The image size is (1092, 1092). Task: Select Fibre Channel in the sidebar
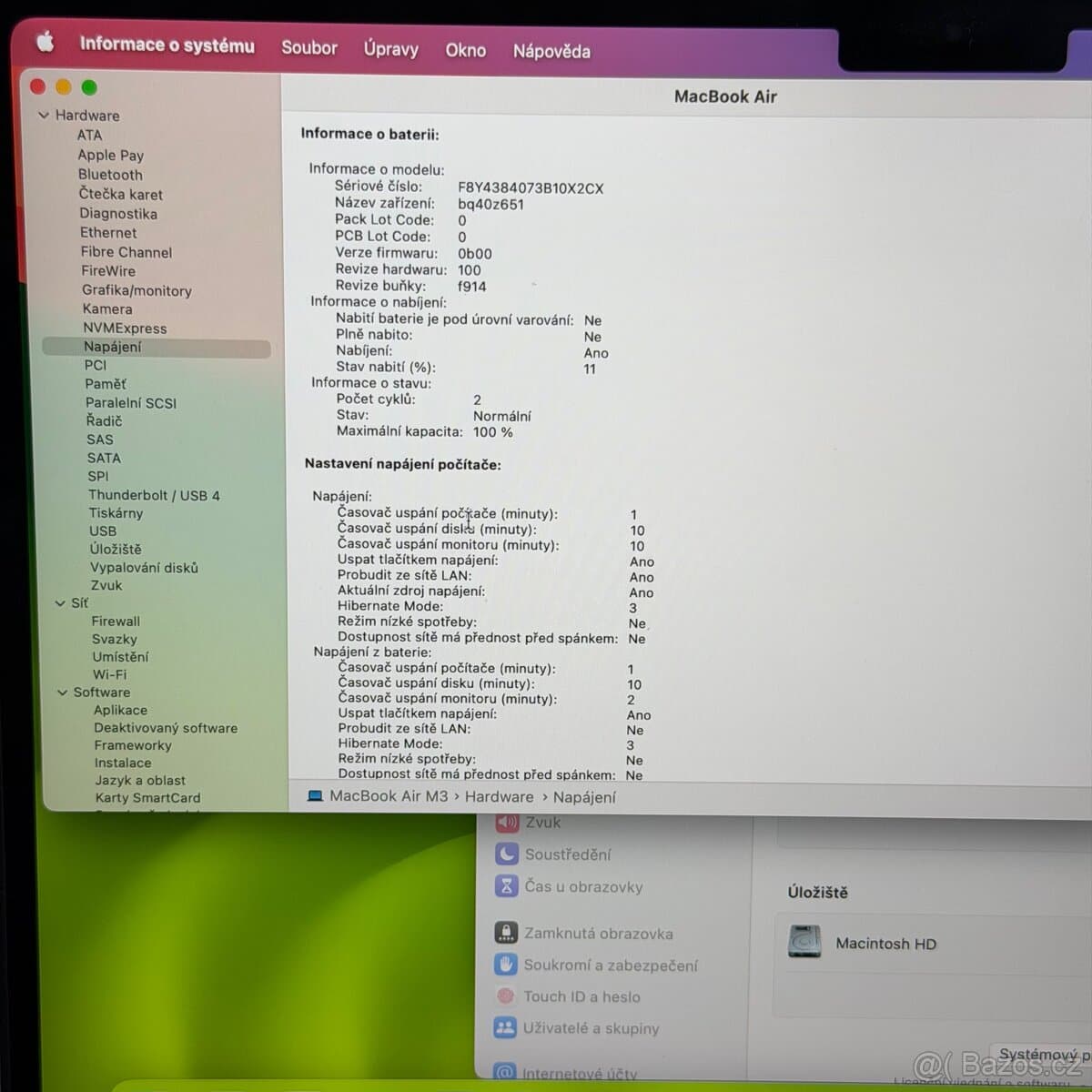click(x=126, y=252)
